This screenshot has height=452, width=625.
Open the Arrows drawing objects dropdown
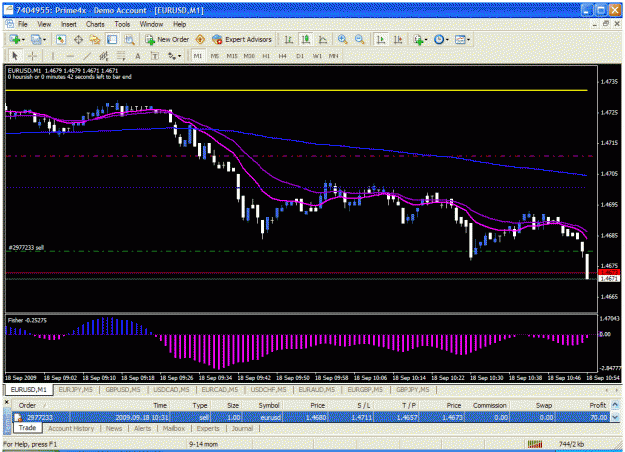pyautogui.click(x=174, y=56)
